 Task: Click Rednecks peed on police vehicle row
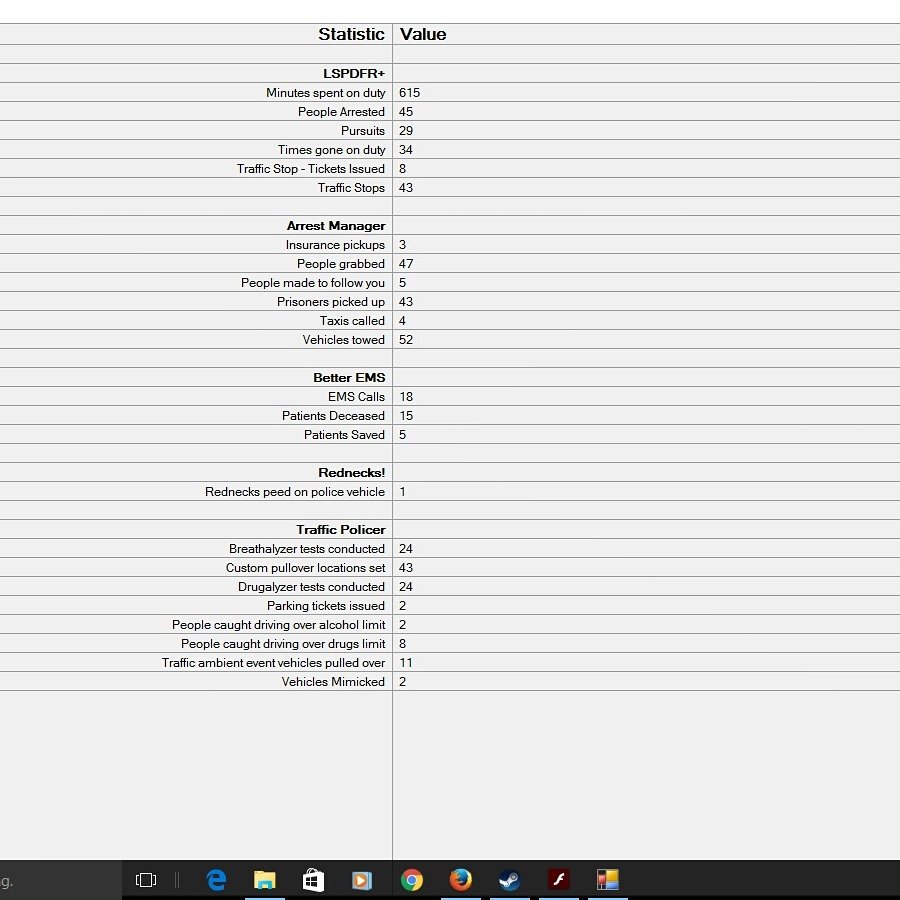[x=295, y=492]
